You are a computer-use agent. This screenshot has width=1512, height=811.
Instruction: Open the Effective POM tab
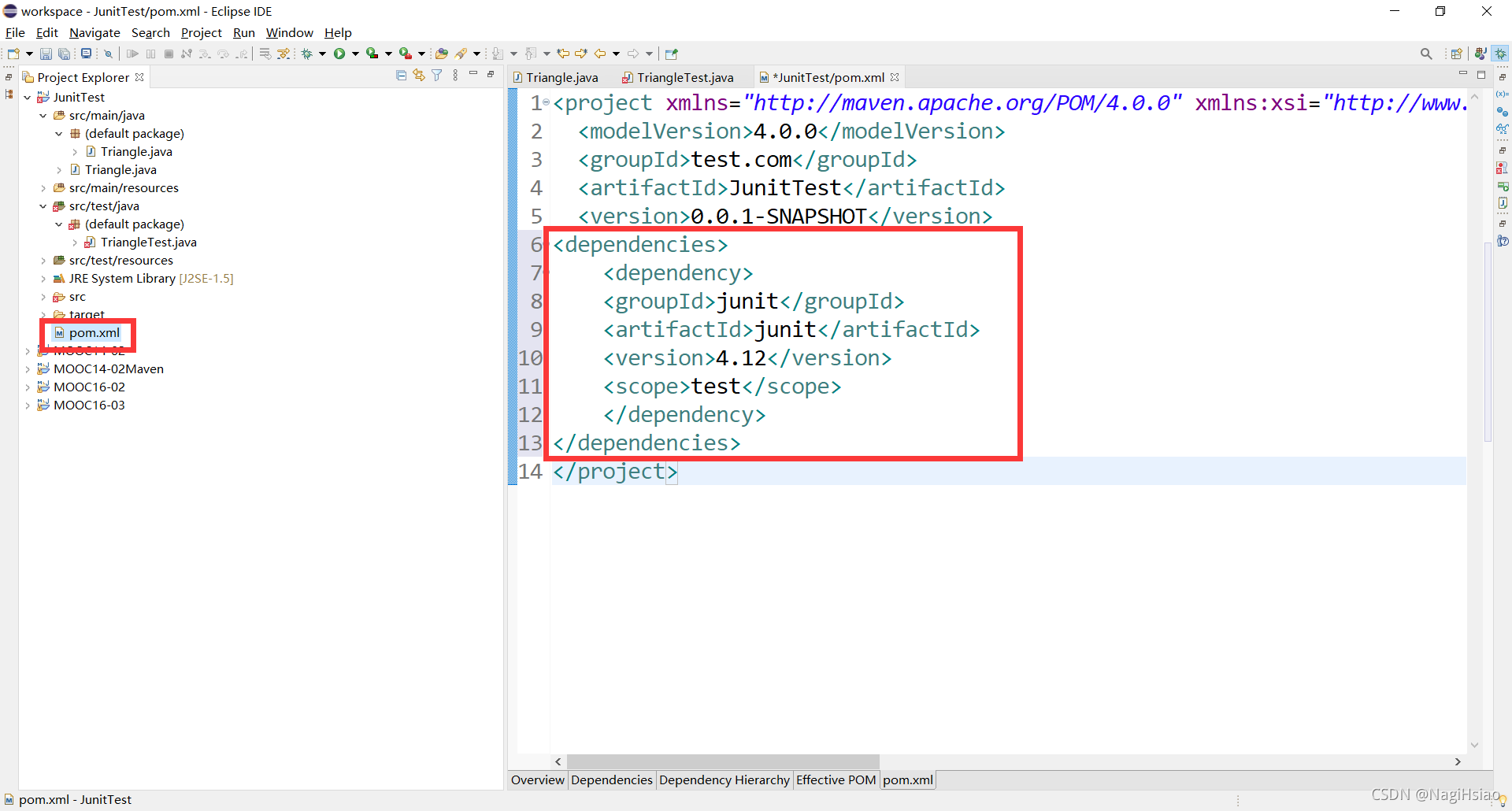pos(836,780)
